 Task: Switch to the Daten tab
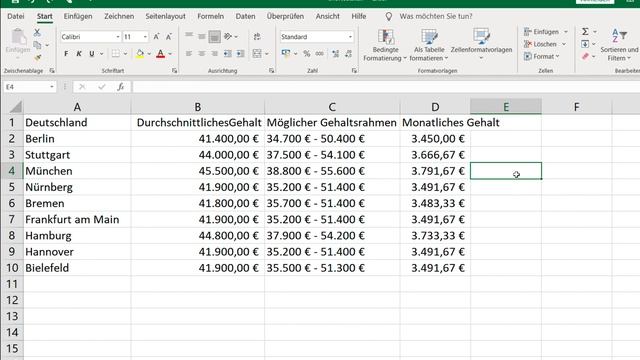(x=245, y=16)
